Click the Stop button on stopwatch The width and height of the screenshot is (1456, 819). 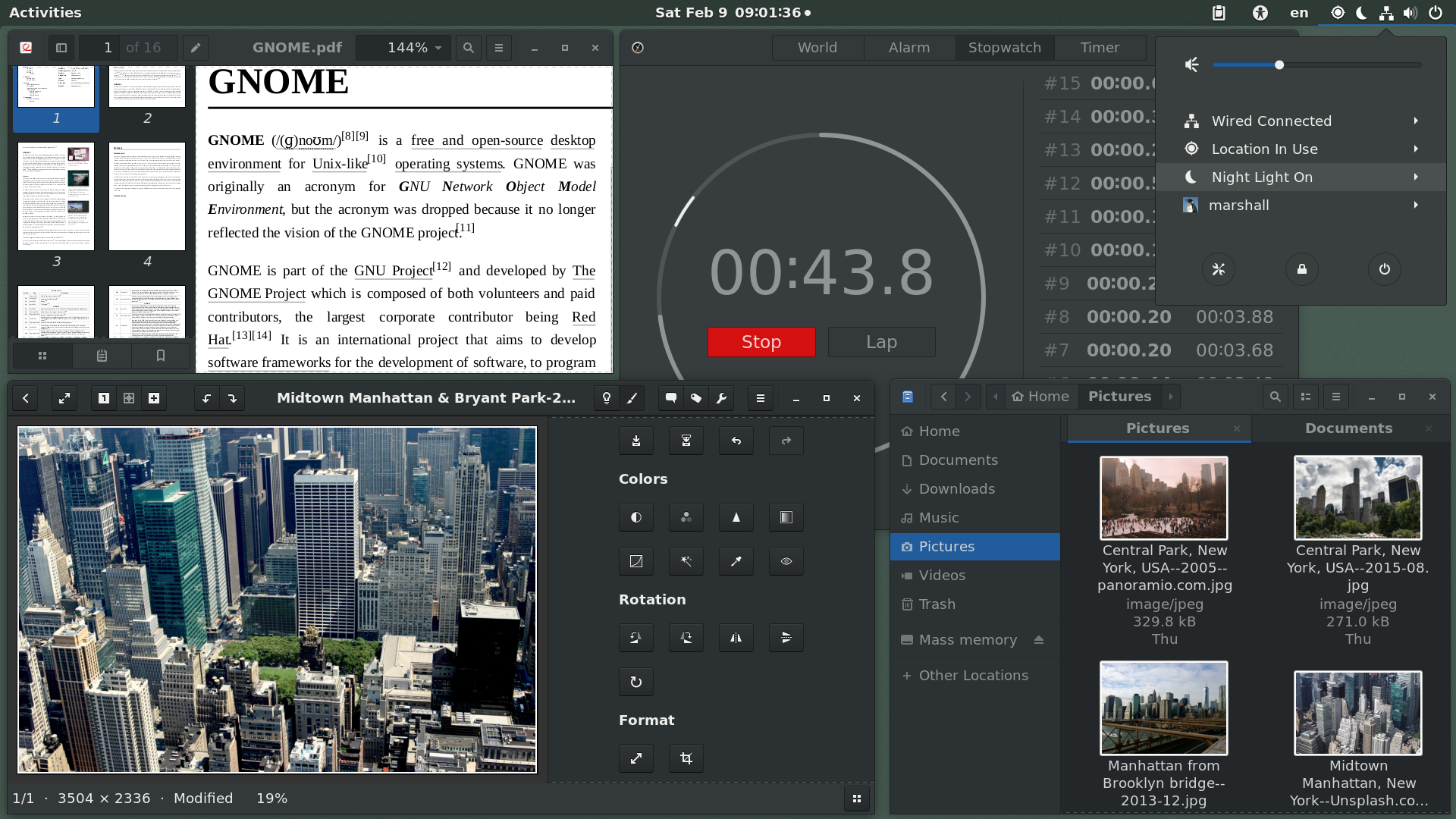(761, 341)
